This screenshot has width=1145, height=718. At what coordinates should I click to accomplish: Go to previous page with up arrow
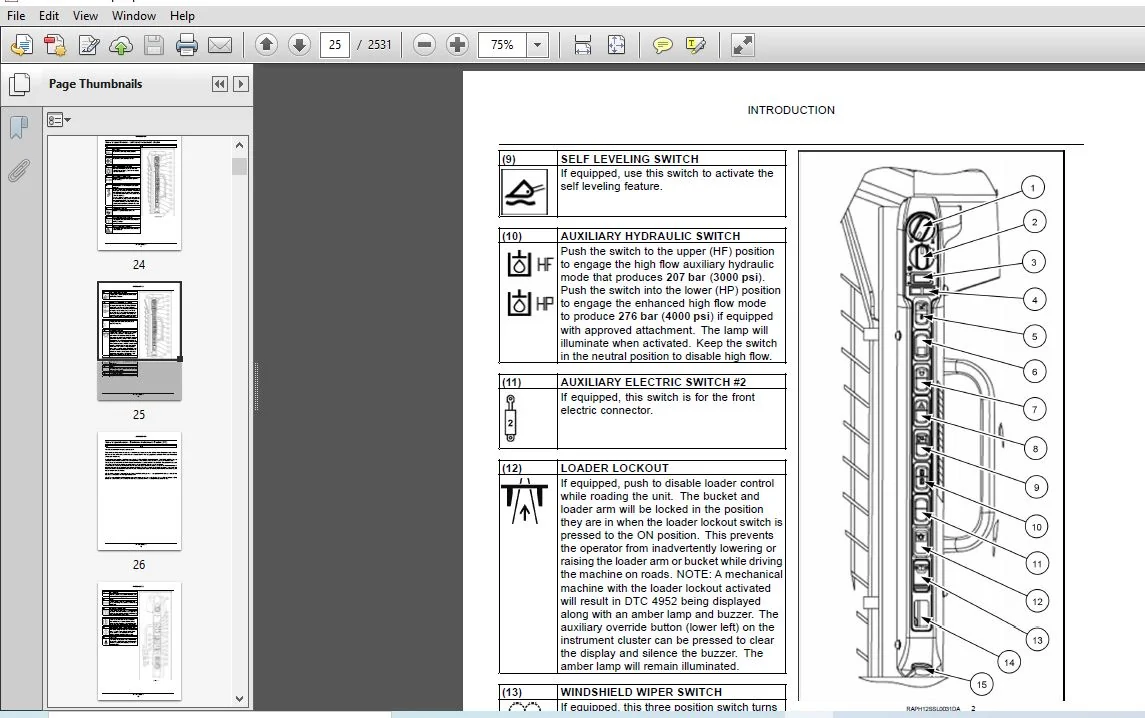(x=267, y=45)
